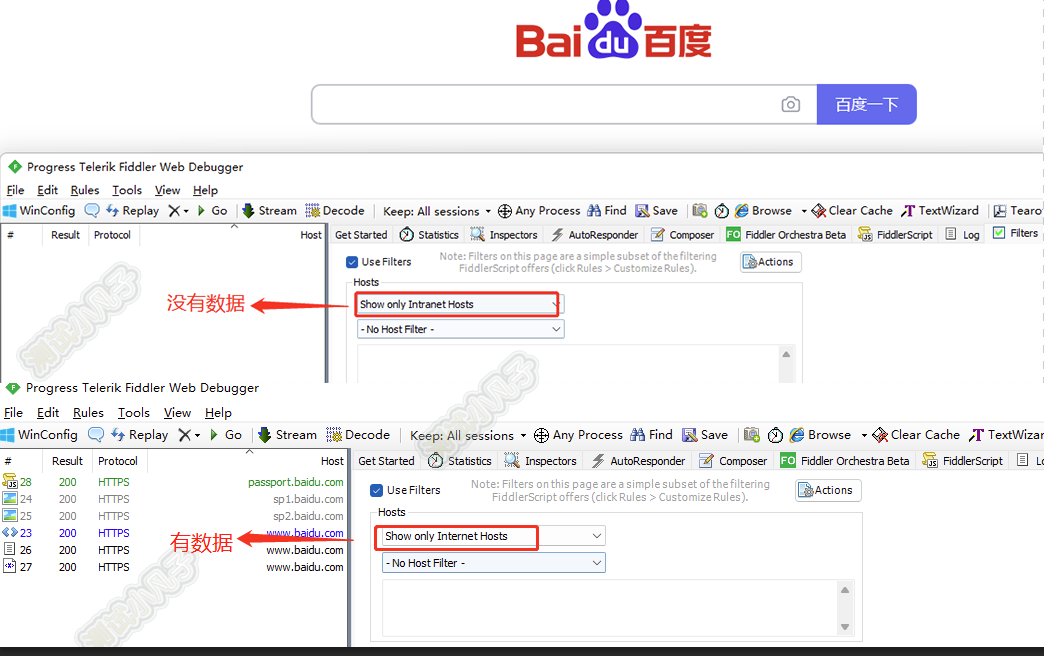Click Decode in lower Fiddler toolbar

pyautogui.click(x=358, y=435)
